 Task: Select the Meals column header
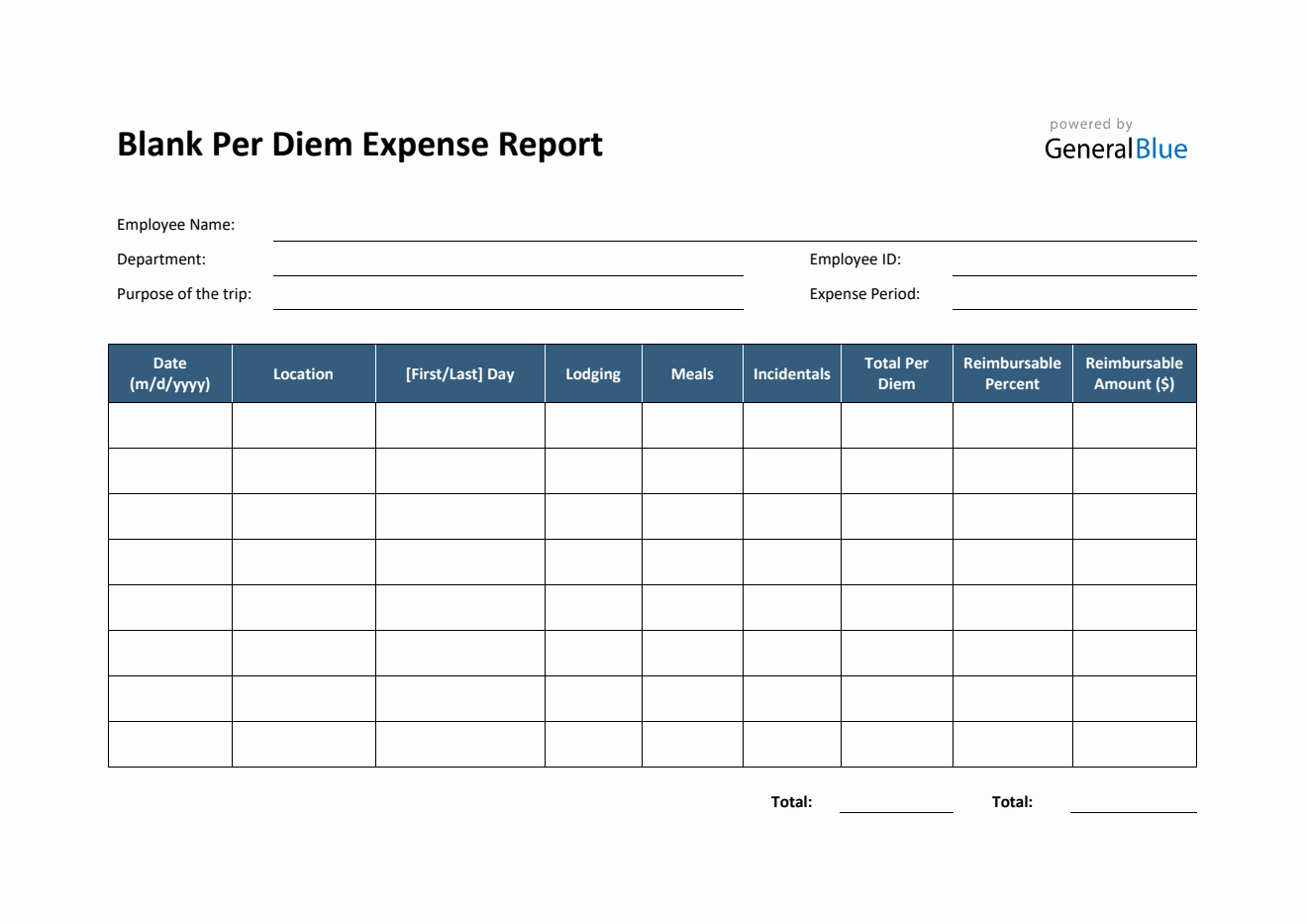[692, 373]
